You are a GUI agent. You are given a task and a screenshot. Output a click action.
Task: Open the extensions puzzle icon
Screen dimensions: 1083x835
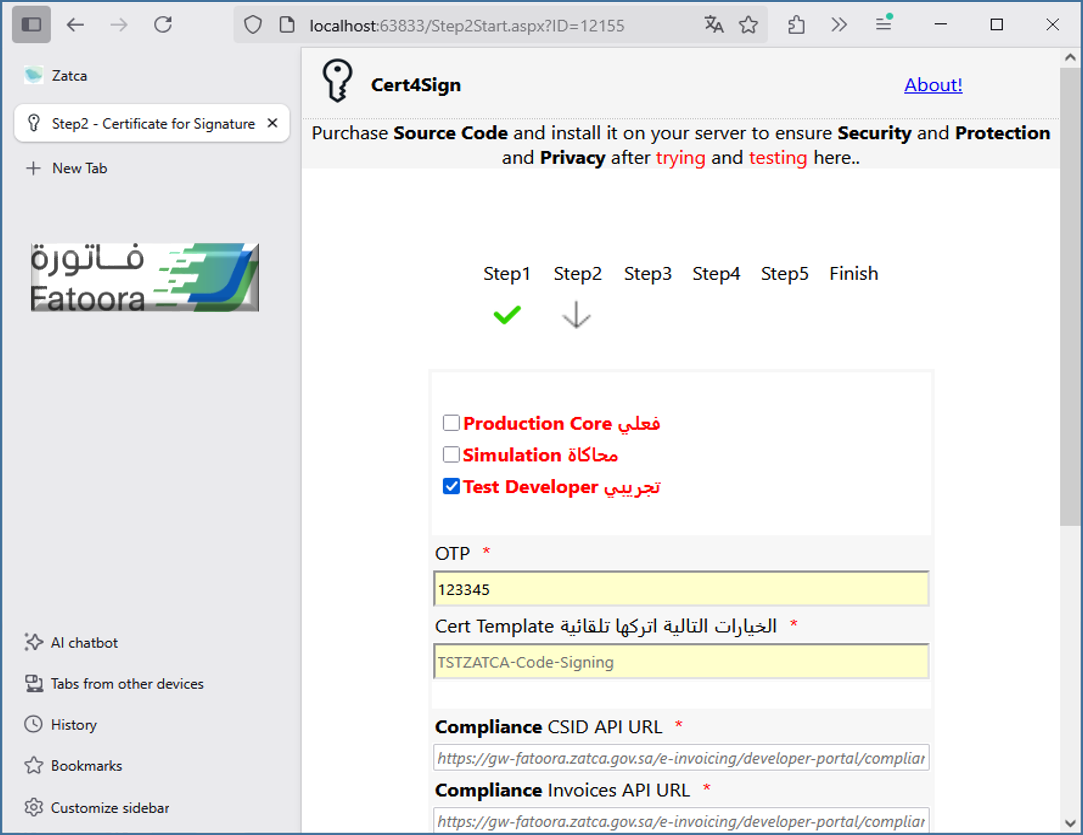point(796,25)
